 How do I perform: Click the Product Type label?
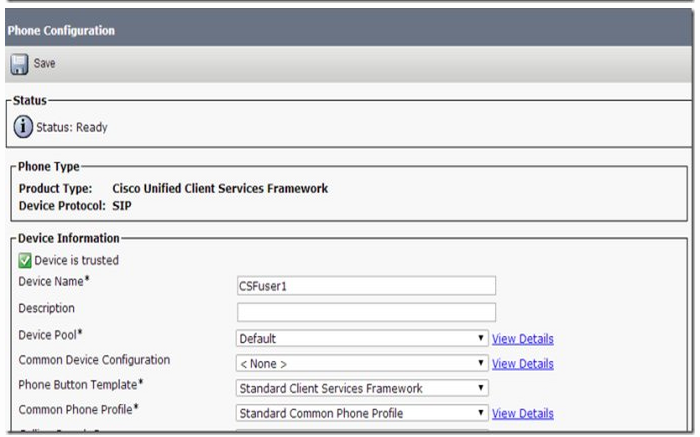[x=55, y=188]
